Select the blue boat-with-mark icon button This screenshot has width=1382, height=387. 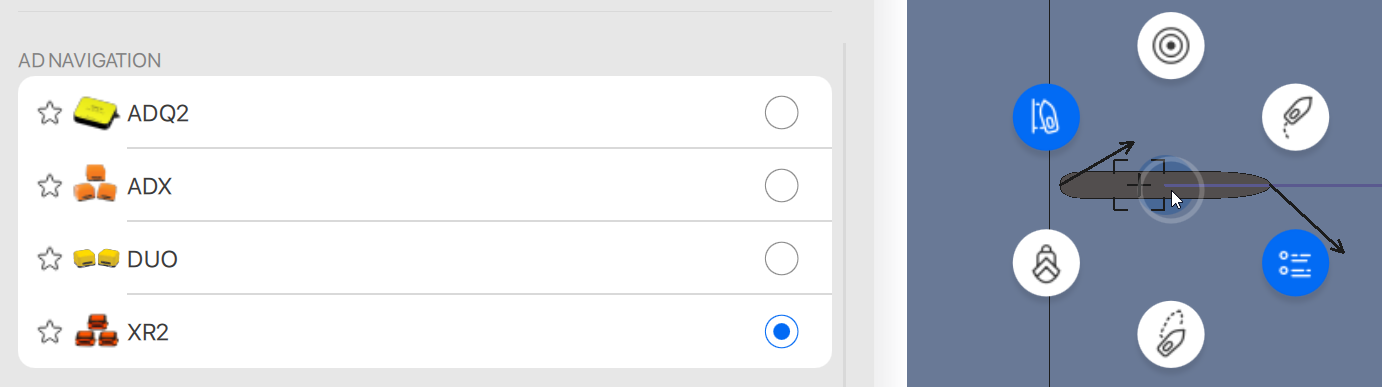pos(1046,117)
